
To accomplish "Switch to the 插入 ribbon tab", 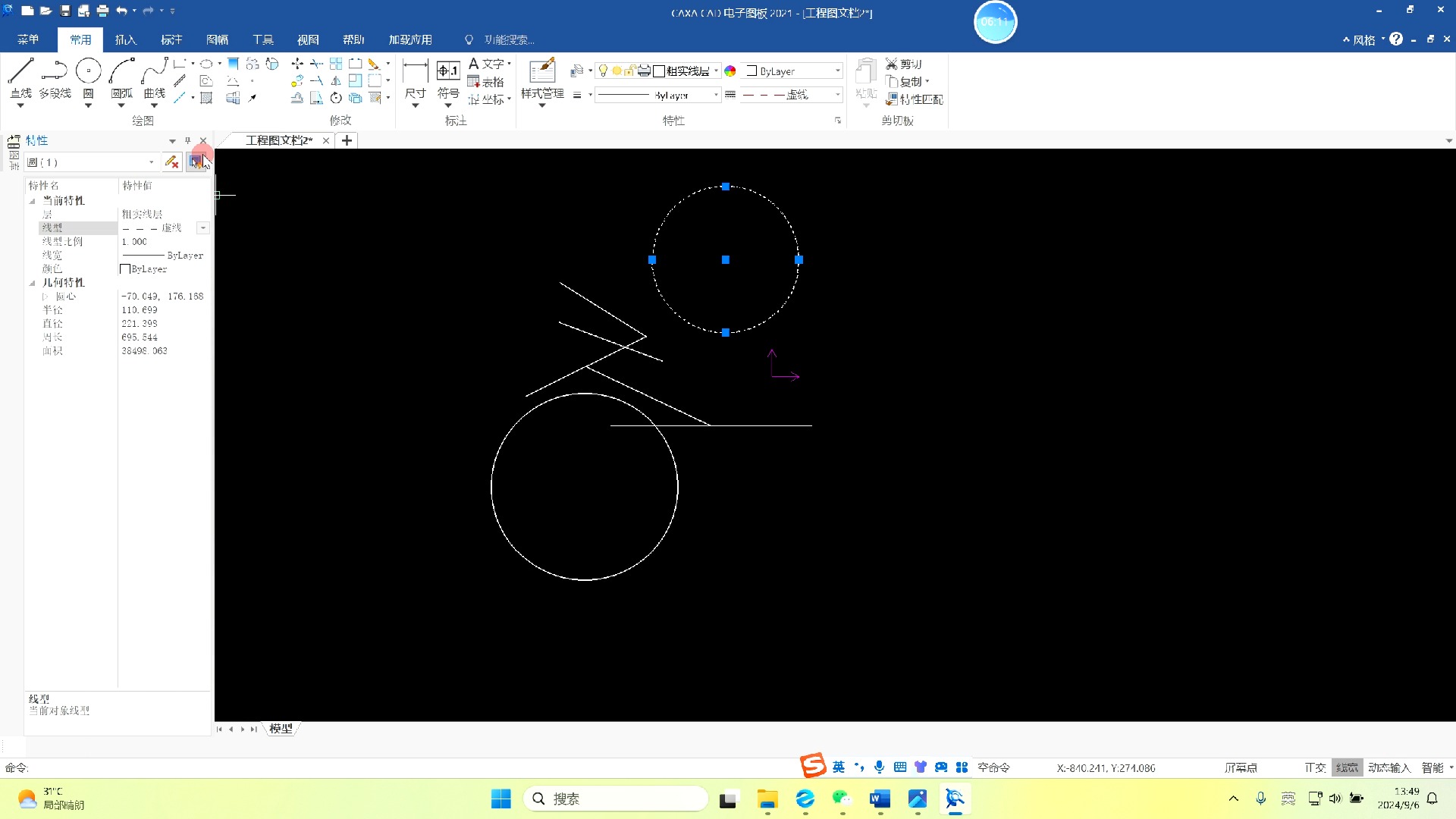I will point(126,39).
